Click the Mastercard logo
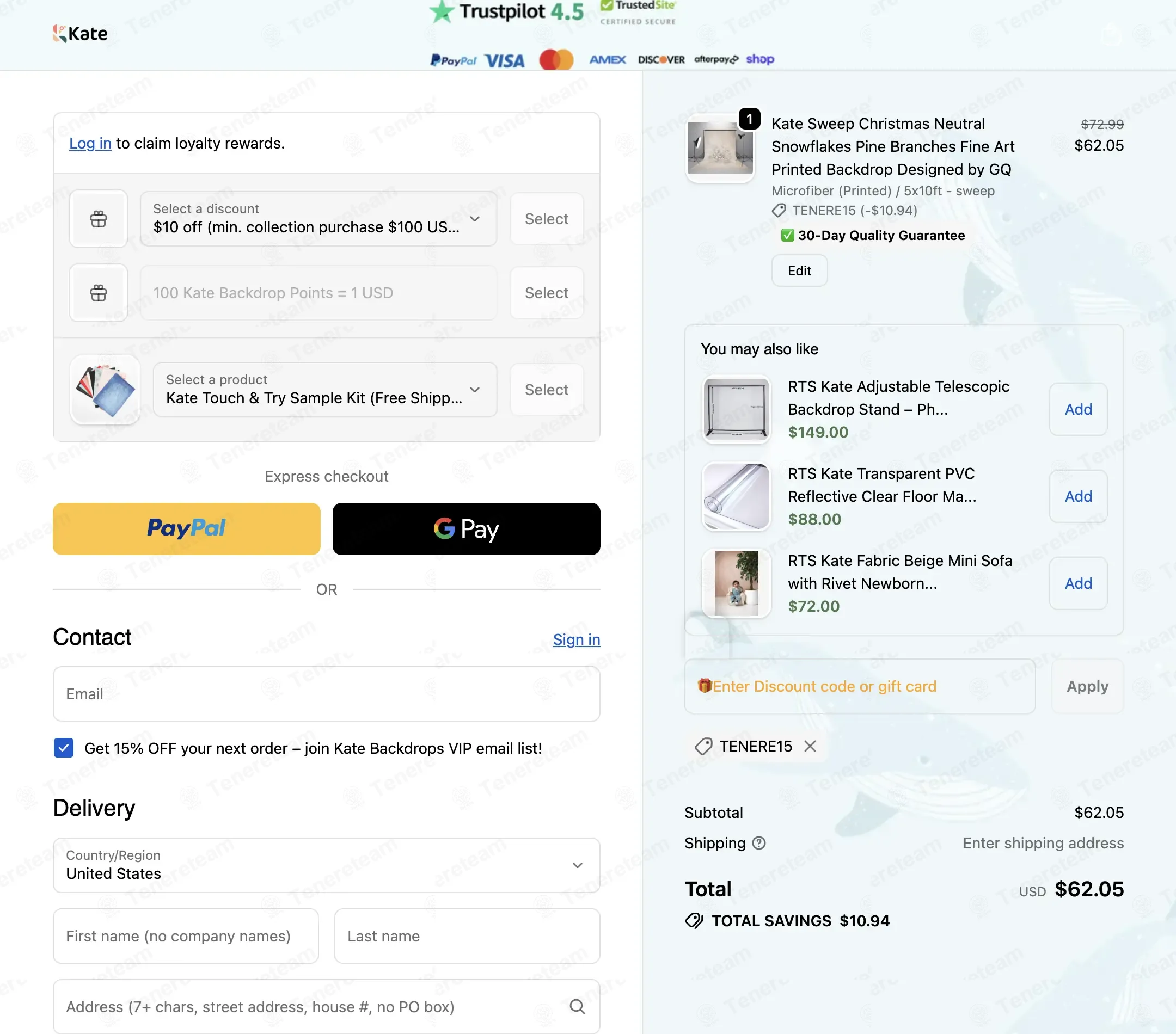Image resolution: width=1176 pixels, height=1034 pixels. click(x=556, y=59)
